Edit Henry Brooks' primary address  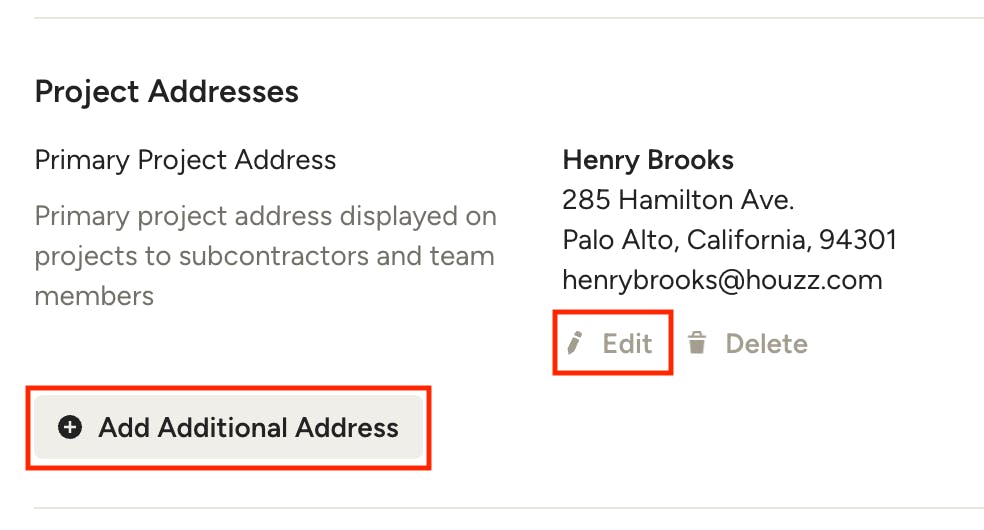[612, 343]
